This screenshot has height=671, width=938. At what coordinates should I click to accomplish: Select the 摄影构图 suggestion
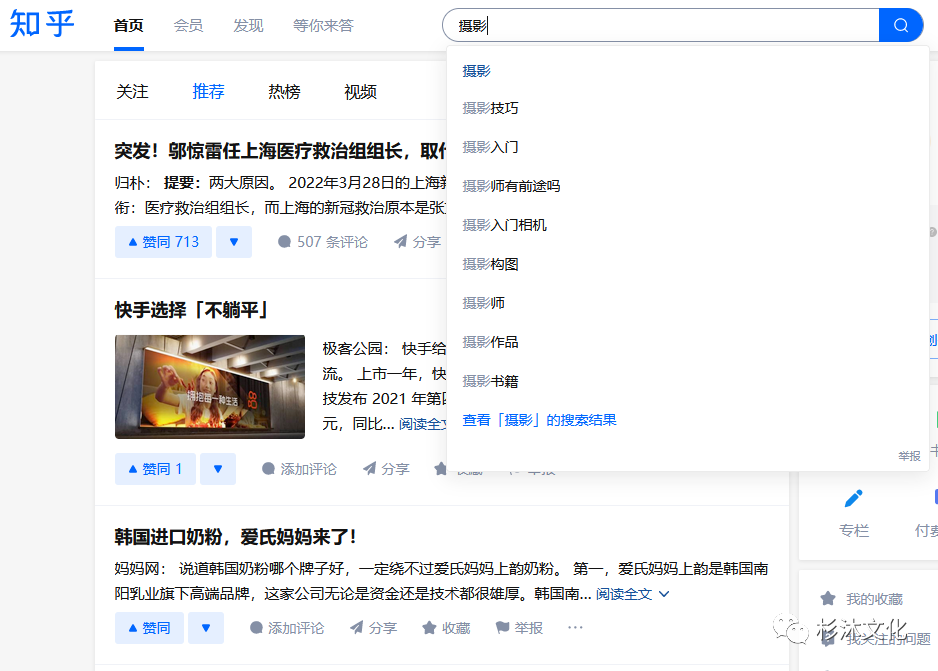(x=491, y=264)
